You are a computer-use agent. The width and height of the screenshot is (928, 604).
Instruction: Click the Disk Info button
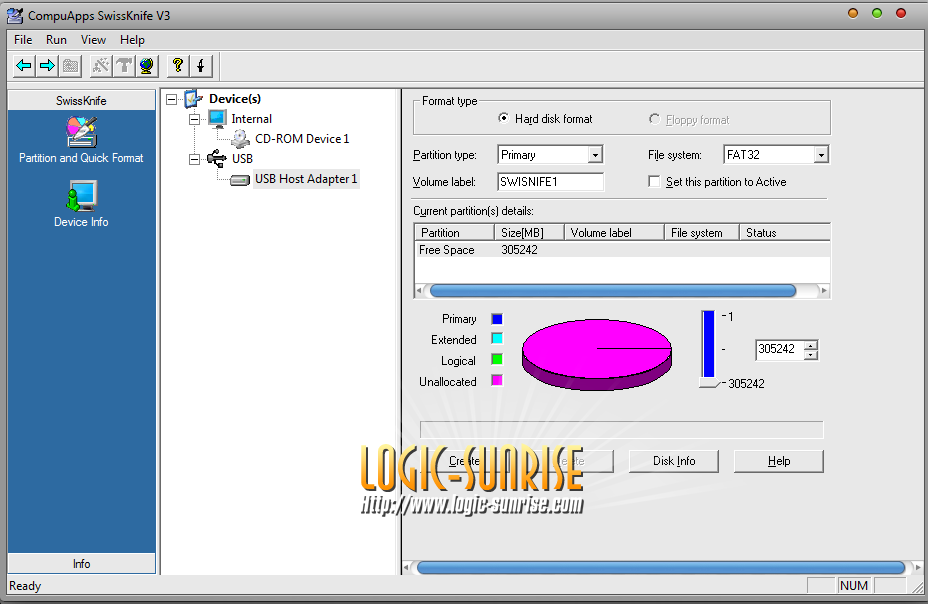[674, 461]
